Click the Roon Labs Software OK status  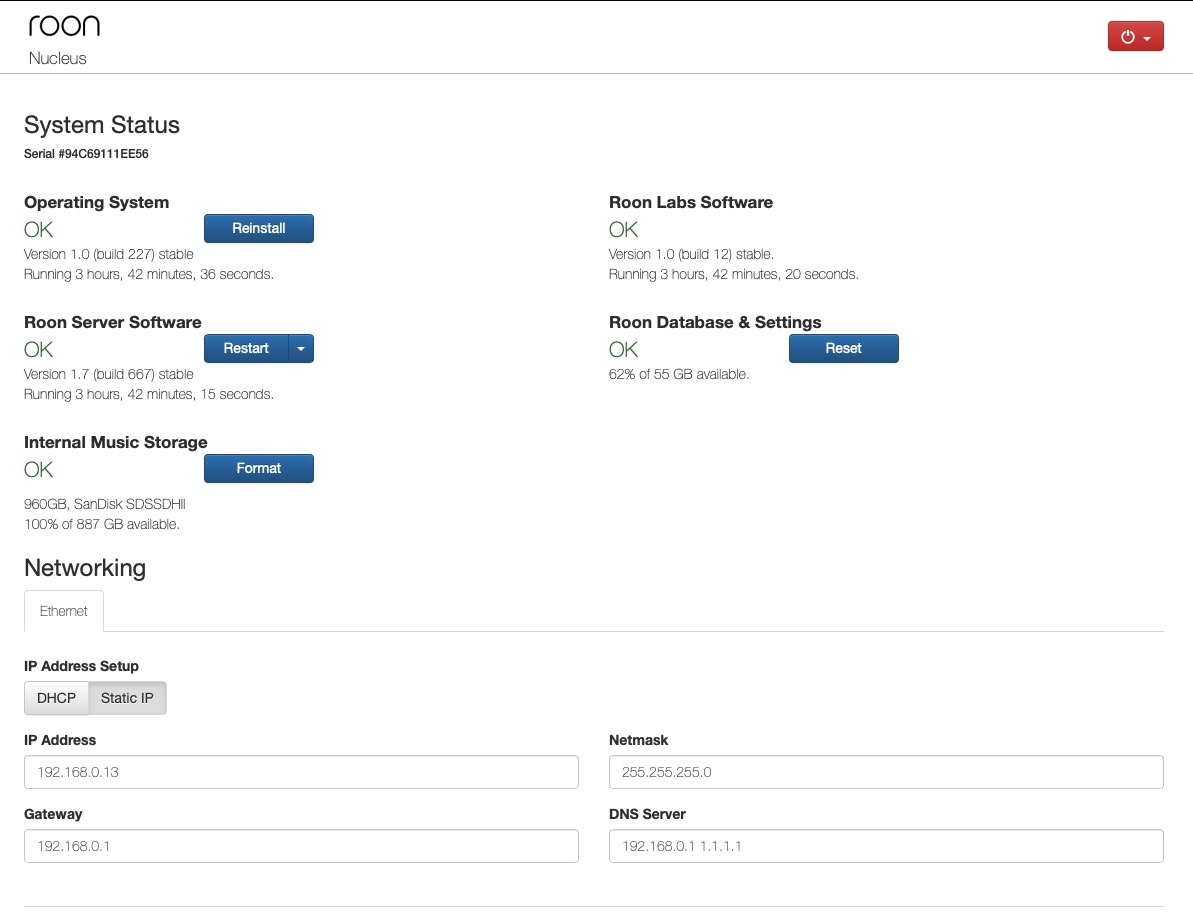(623, 229)
